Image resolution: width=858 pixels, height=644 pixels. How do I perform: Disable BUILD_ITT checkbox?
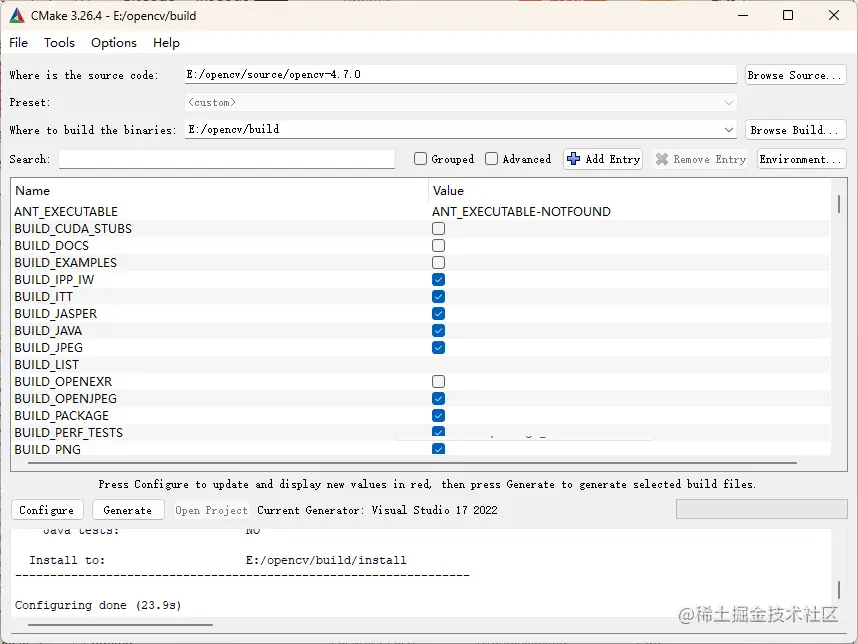click(x=438, y=297)
